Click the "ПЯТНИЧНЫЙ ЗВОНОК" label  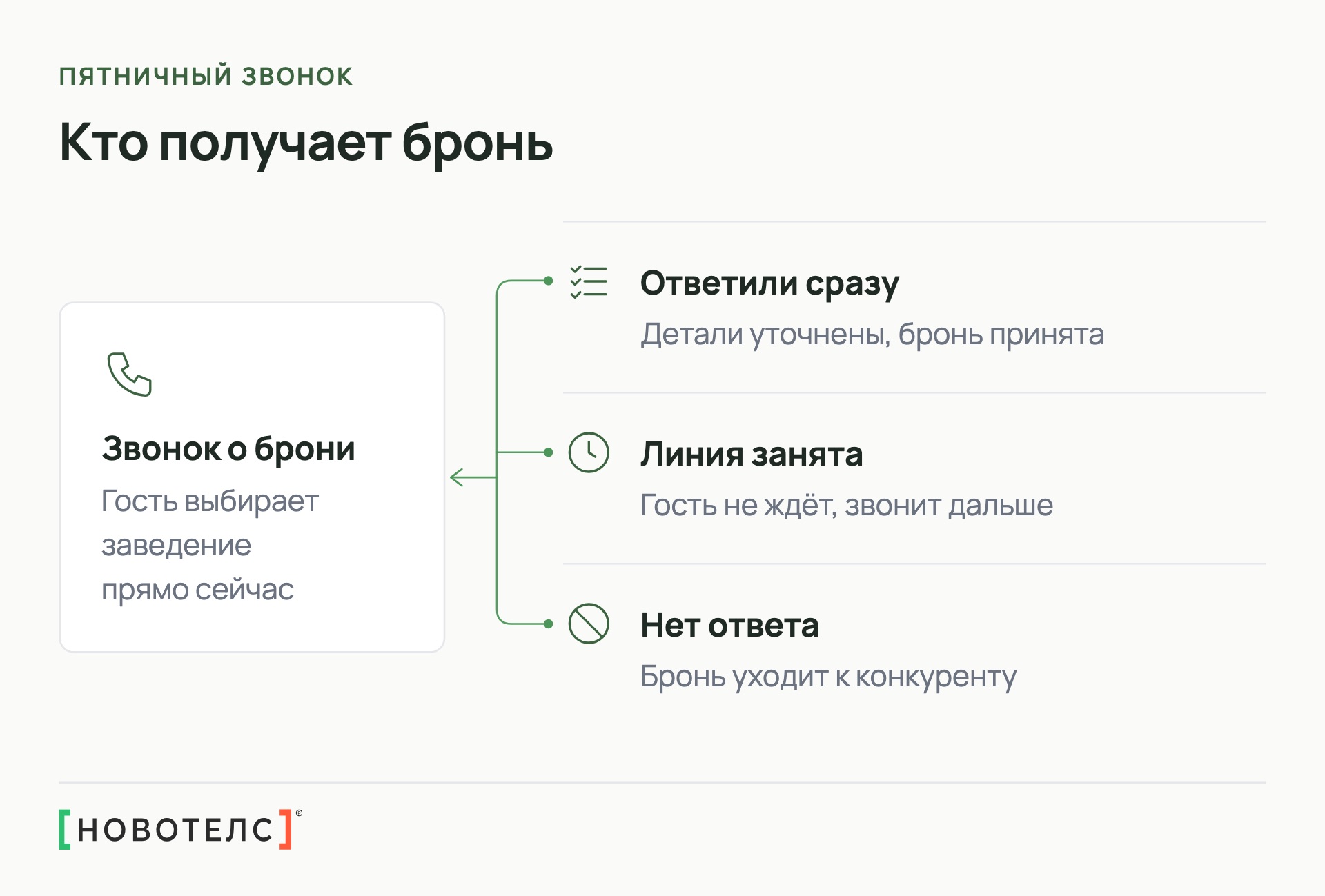click(x=206, y=76)
